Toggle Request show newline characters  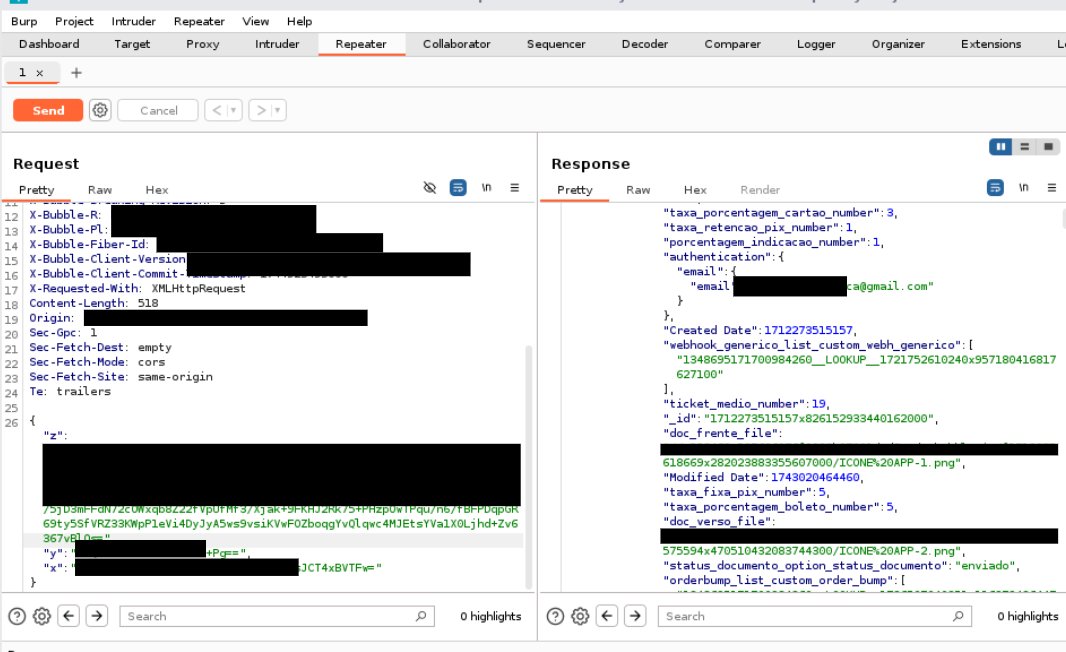tap(486, 188)
